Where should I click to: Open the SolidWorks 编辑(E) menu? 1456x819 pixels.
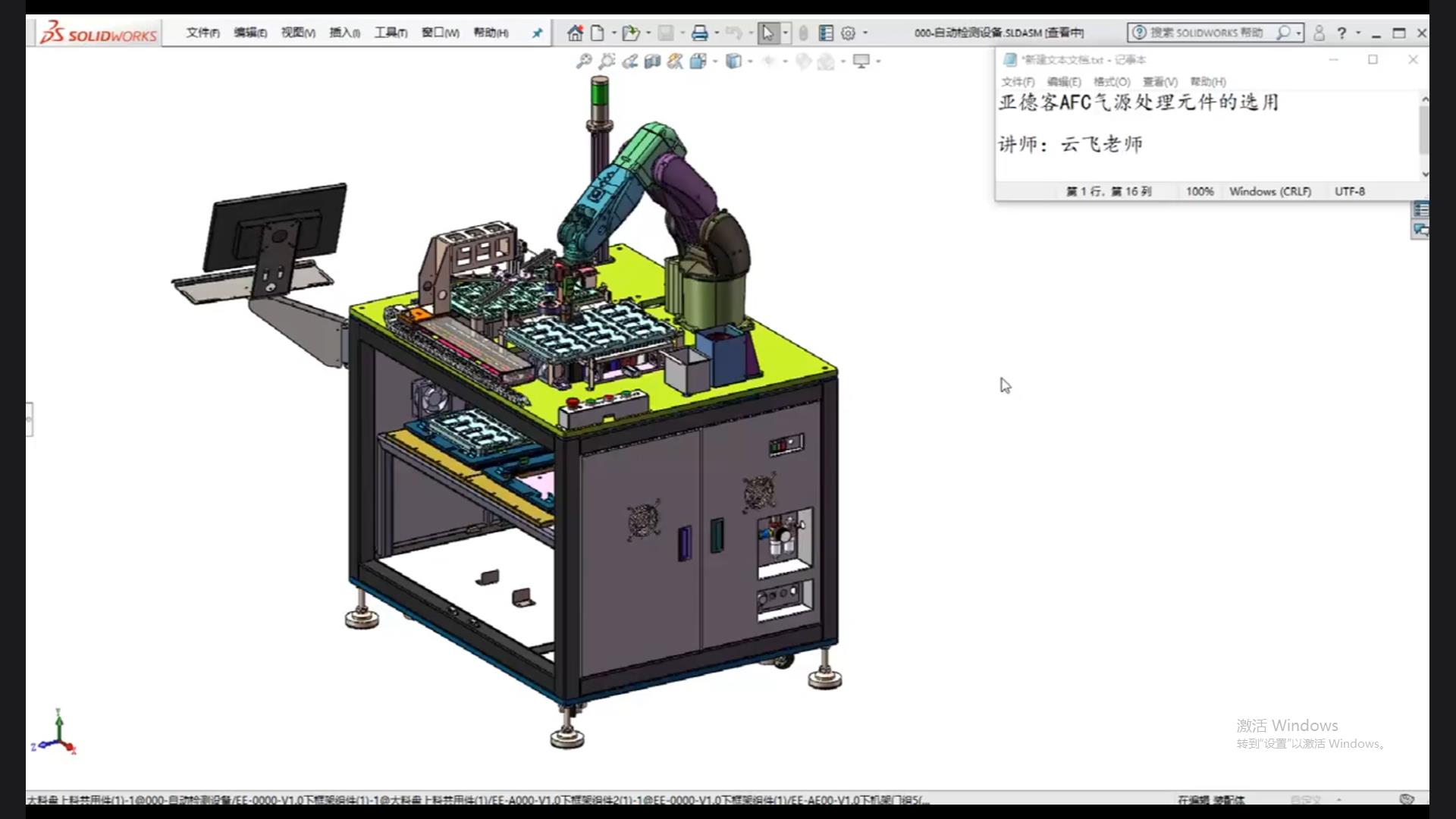(250, 33)
